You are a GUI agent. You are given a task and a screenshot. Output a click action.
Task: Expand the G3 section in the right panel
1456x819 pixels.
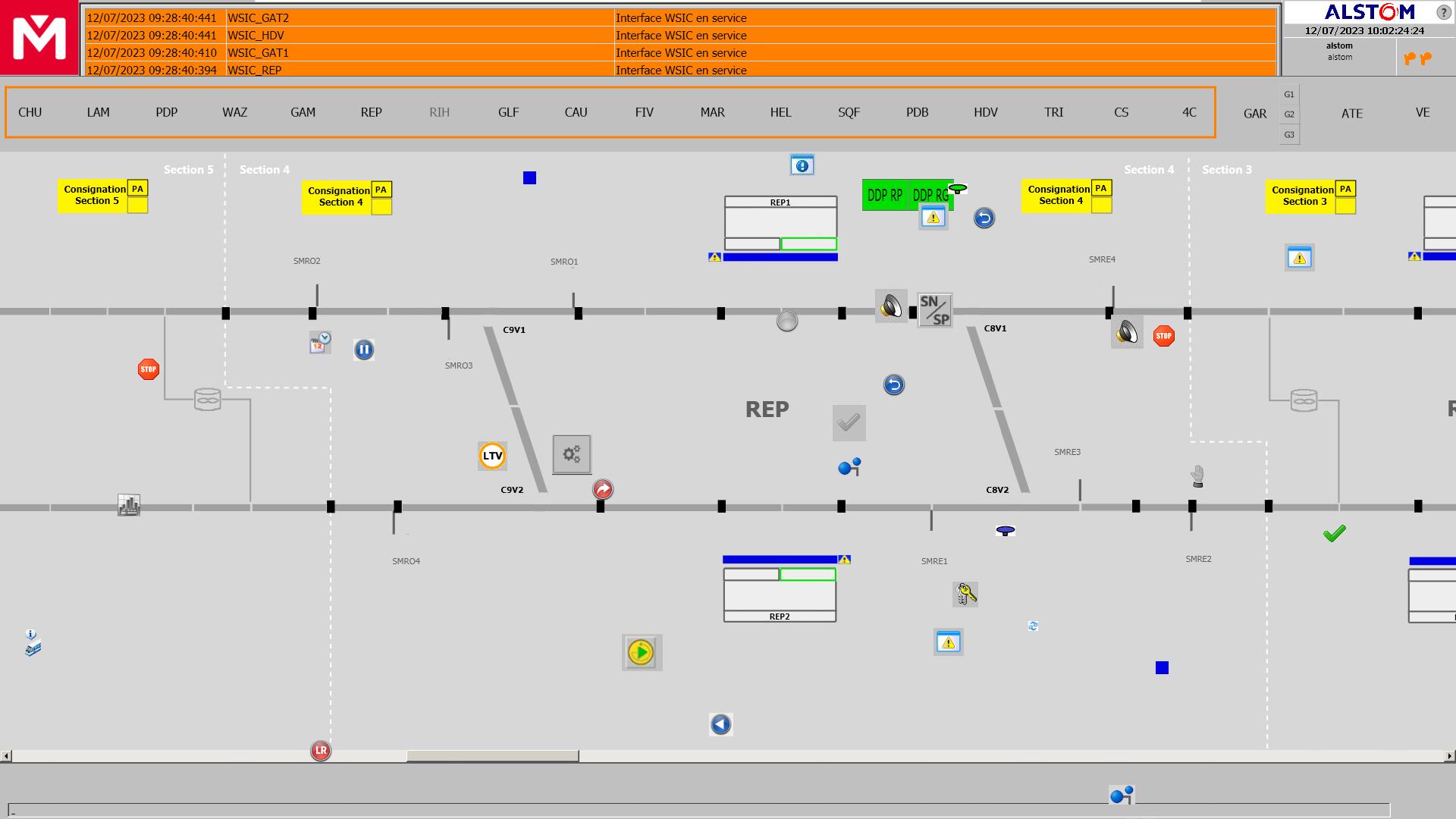point(1291,134)
